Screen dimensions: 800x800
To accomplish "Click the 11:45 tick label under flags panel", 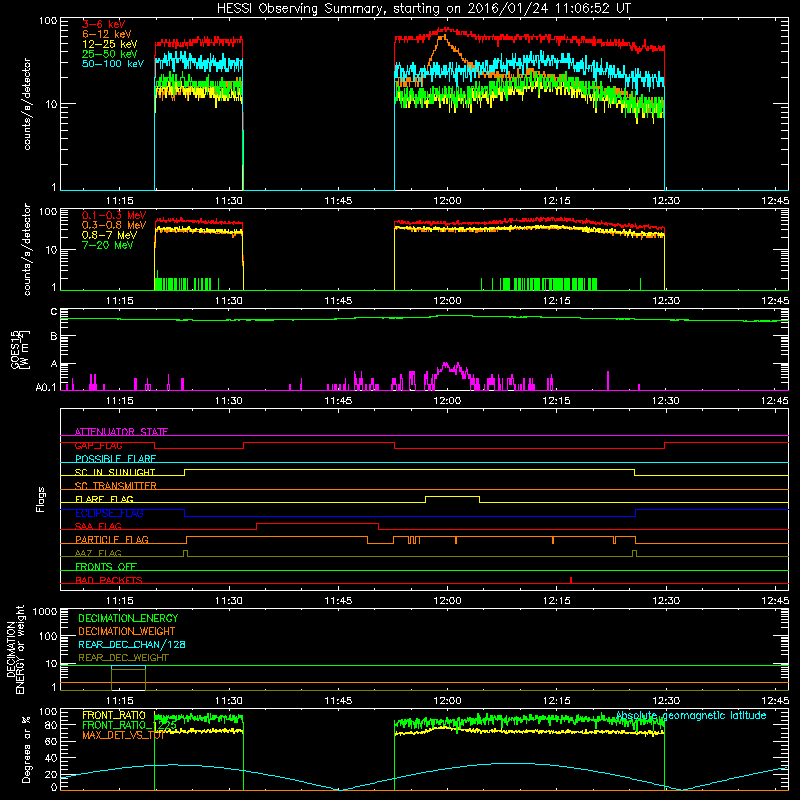I will click(x=338, y=601).
